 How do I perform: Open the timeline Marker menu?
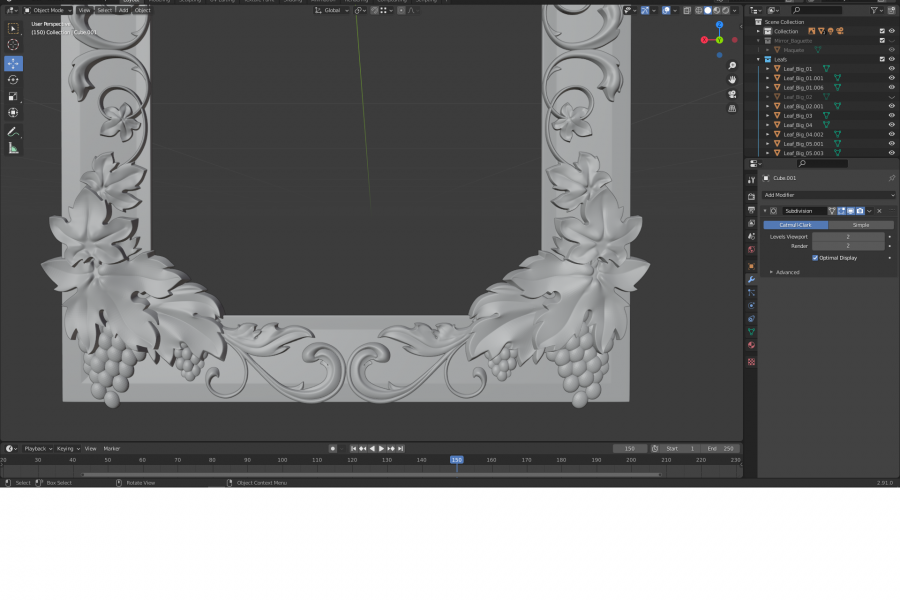tap(112, 449)
